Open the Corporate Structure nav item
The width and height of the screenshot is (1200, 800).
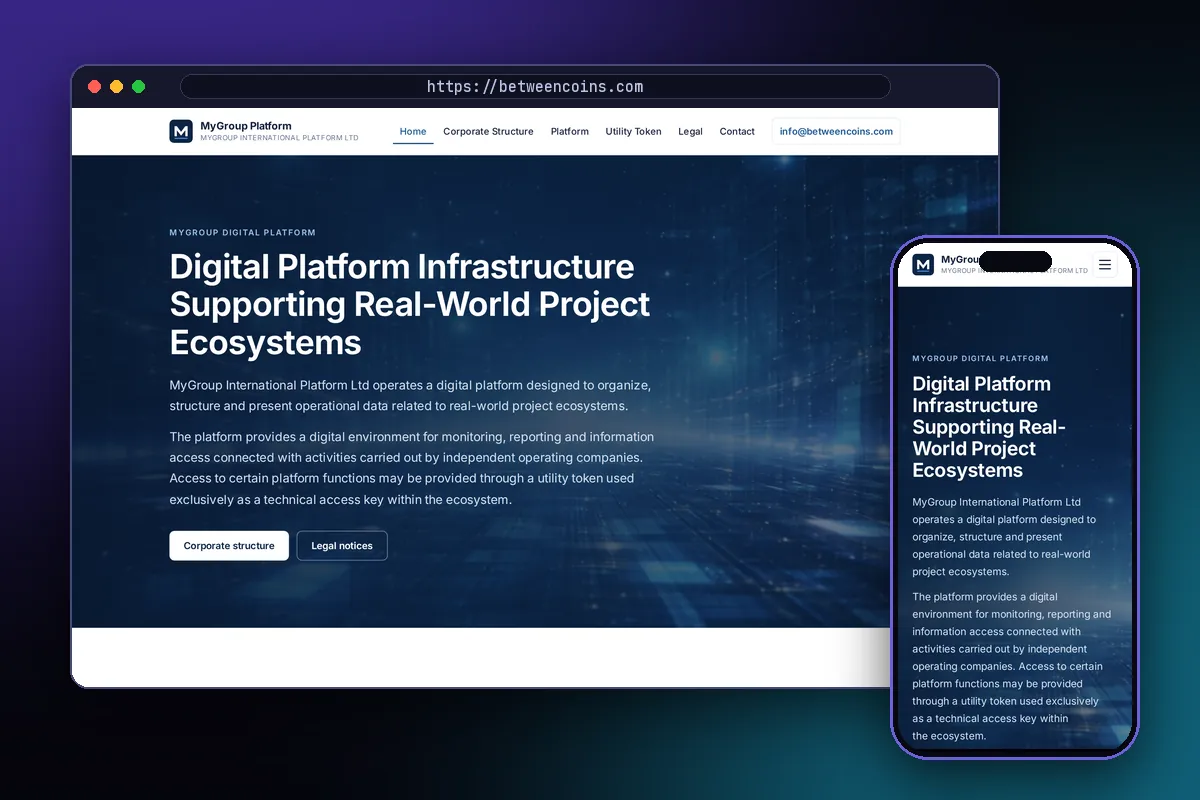pyautogui.click(x=488, y=132)
